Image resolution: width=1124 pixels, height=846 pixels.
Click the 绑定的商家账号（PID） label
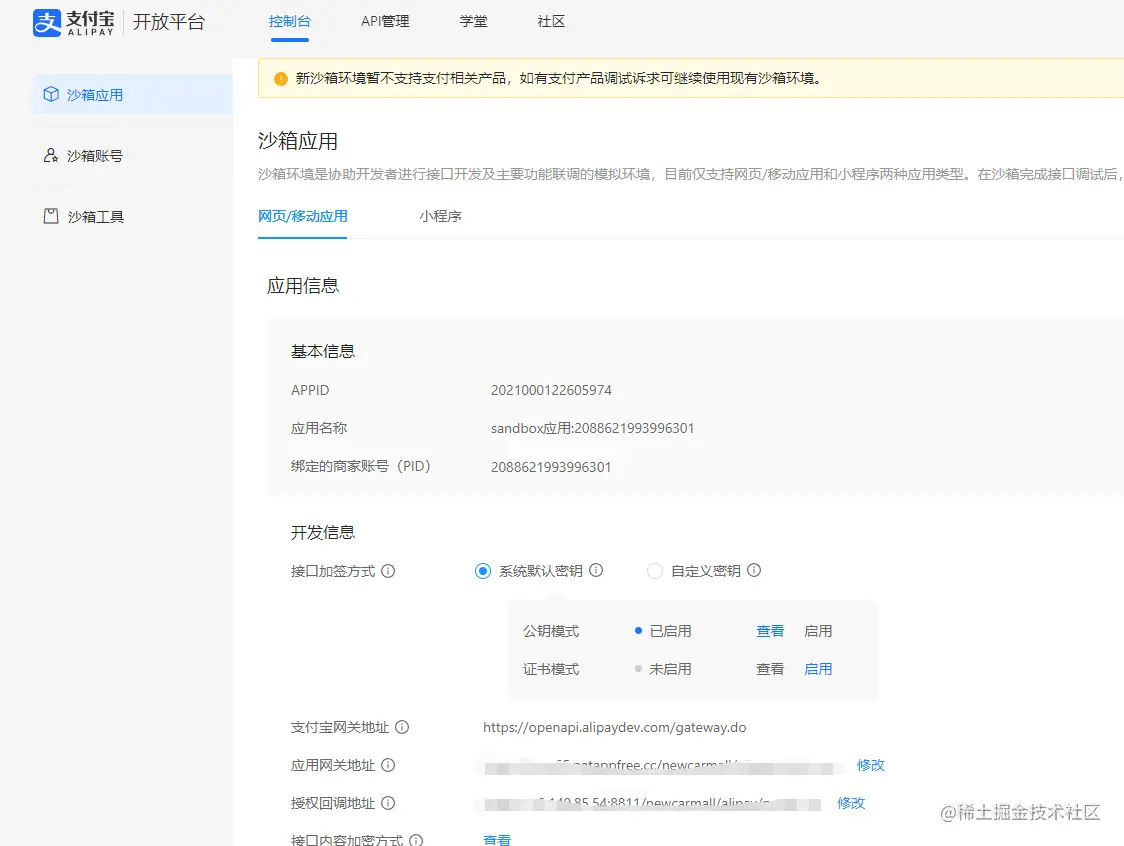[x=361, y=466]
